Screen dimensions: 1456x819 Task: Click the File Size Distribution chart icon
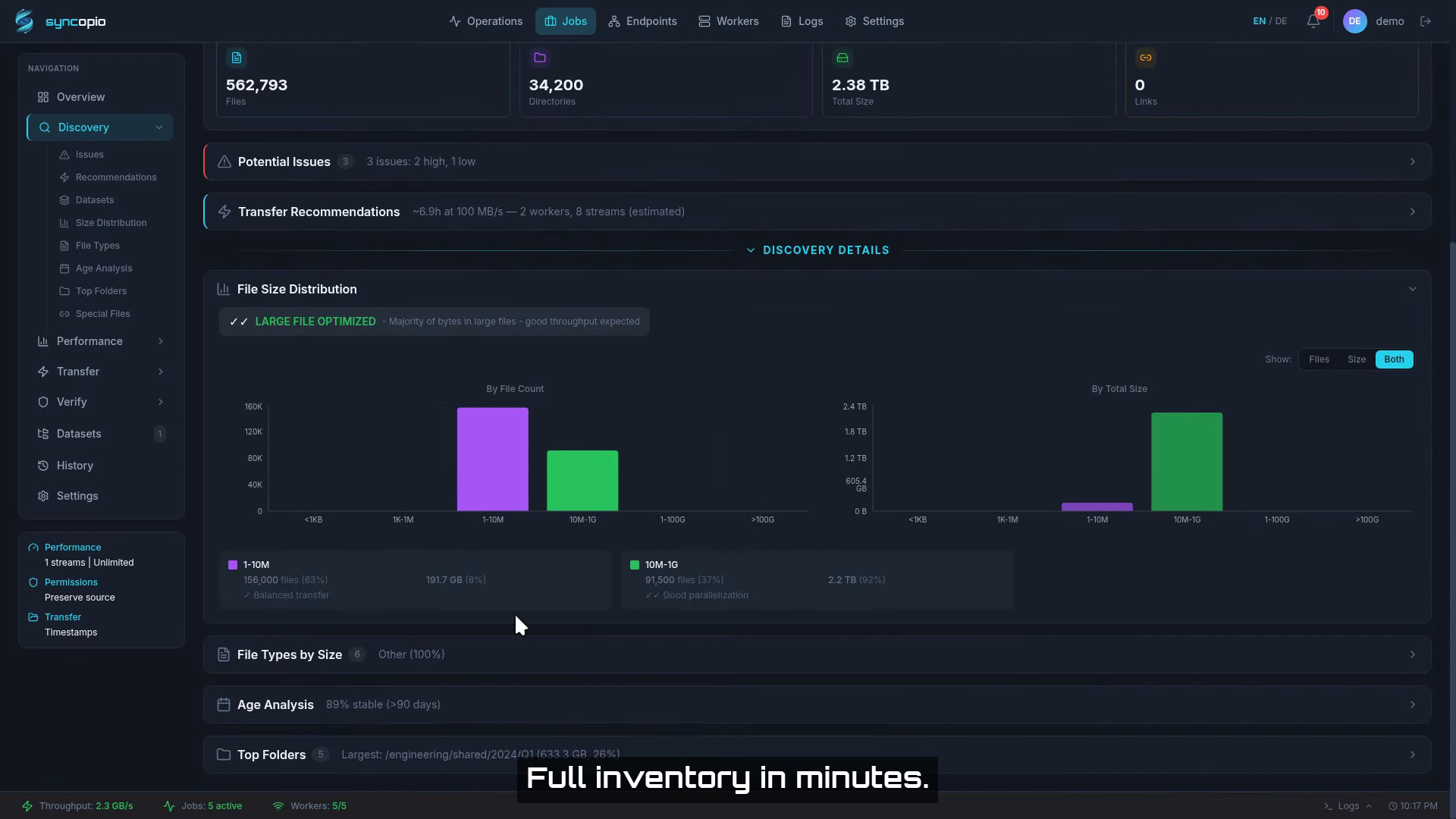(223, 289)
